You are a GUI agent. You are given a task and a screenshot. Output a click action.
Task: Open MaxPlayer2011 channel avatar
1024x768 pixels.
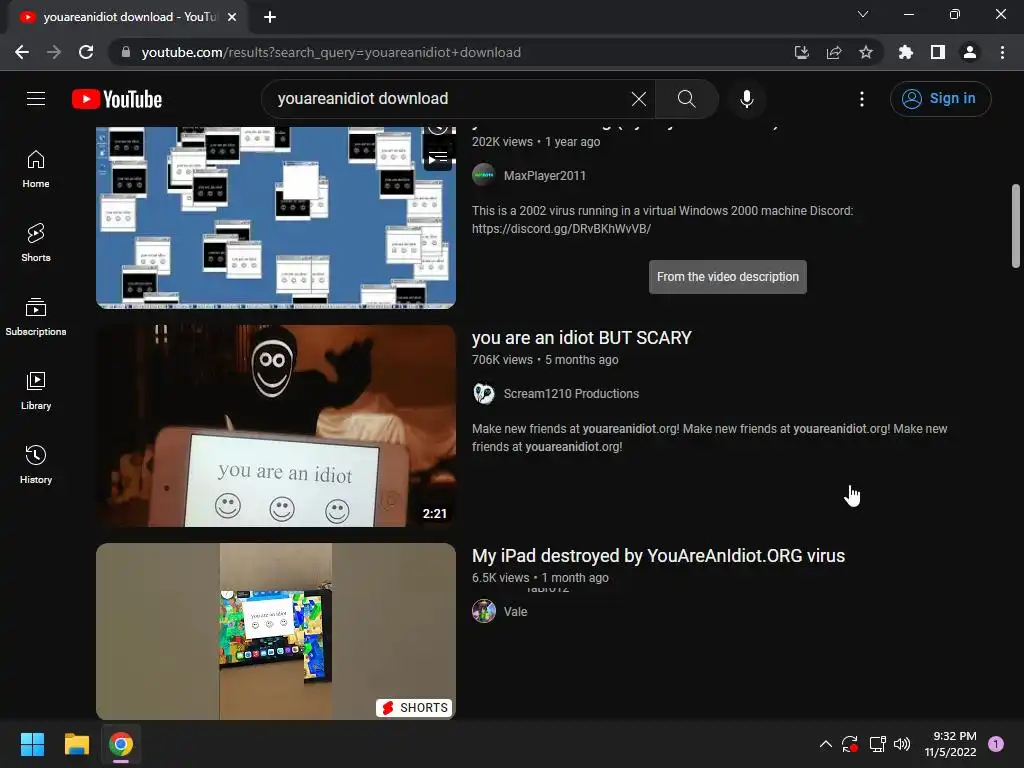pyautogui.click(x=484, y=175)
